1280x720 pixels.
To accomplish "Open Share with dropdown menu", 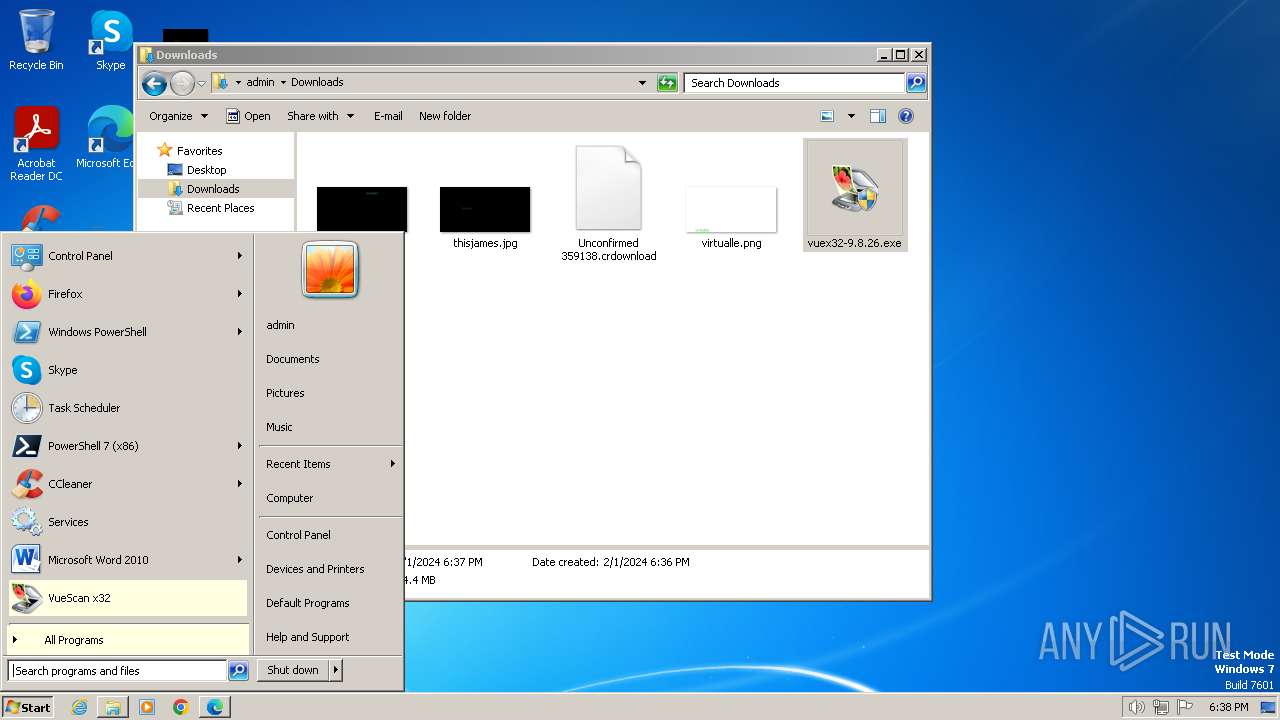I will (320, 116).
